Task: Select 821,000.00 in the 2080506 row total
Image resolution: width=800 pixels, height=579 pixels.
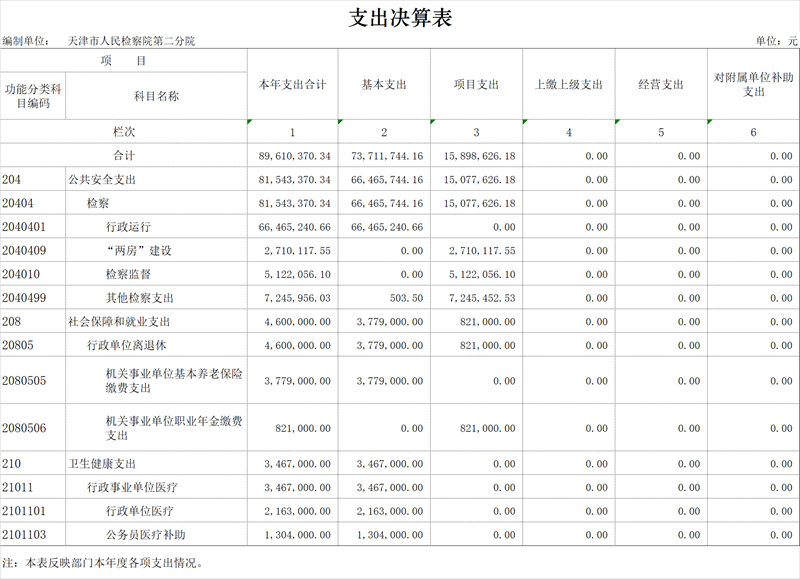Action: 303,429
